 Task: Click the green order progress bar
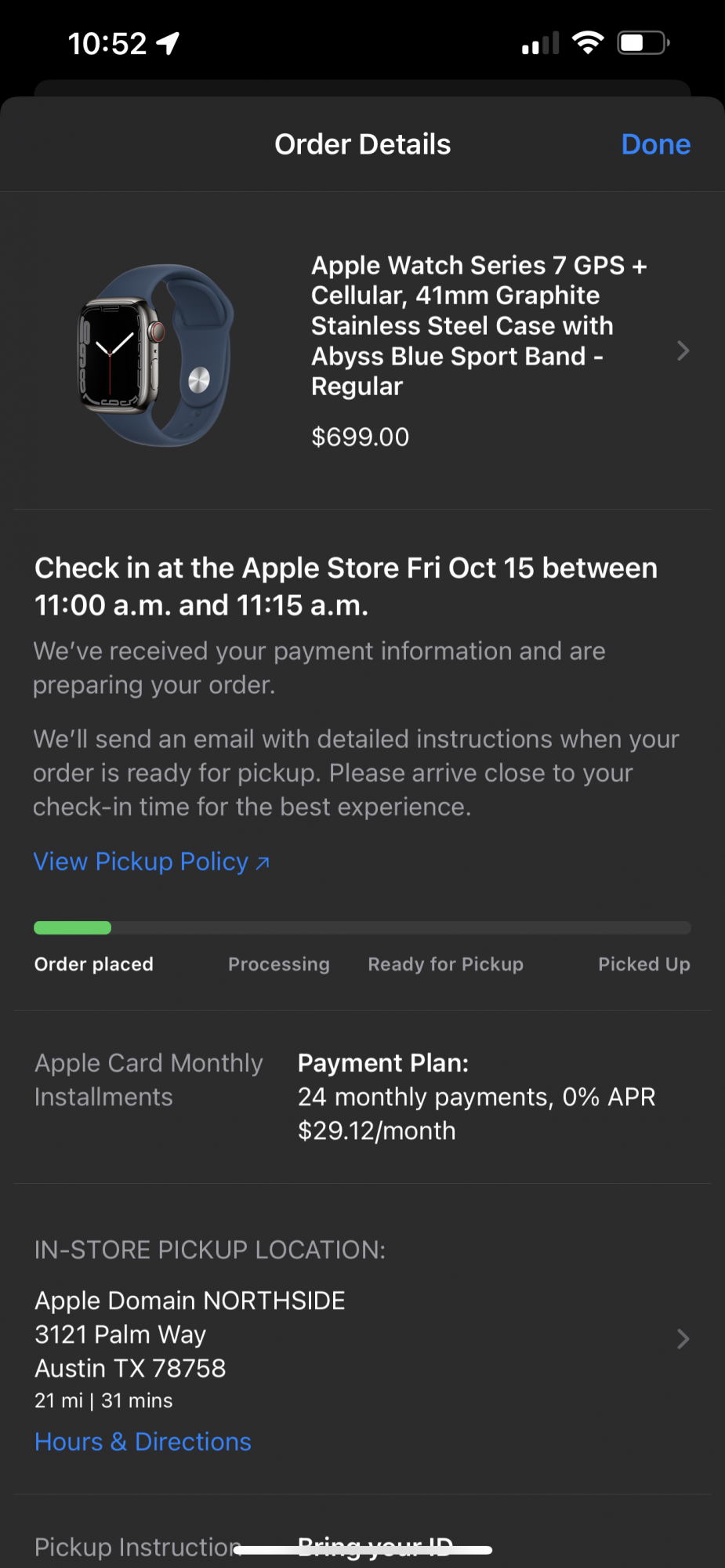[72, 927]
